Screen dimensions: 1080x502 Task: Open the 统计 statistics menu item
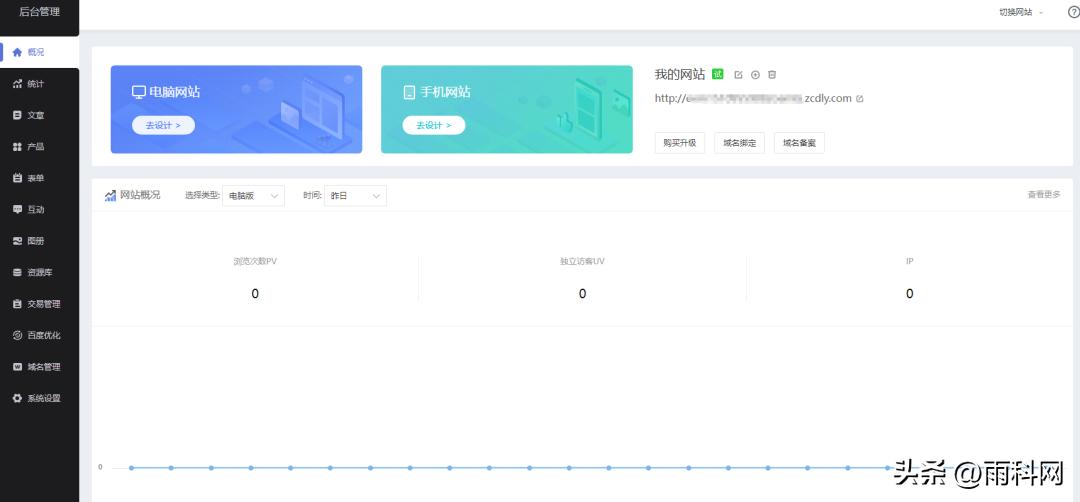[x=39, y=83]
